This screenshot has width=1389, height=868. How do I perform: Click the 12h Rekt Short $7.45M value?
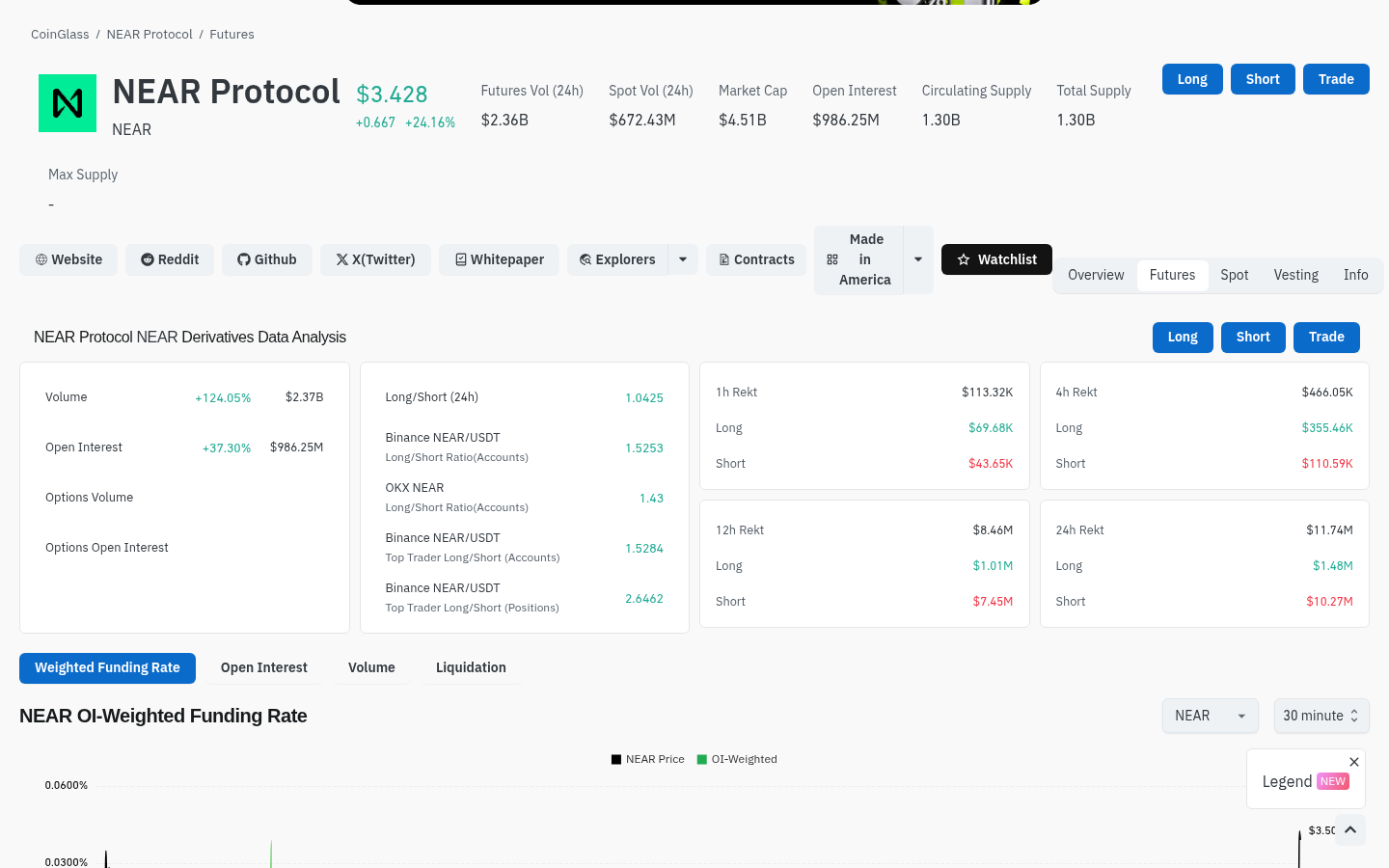[x=993, y=602]
